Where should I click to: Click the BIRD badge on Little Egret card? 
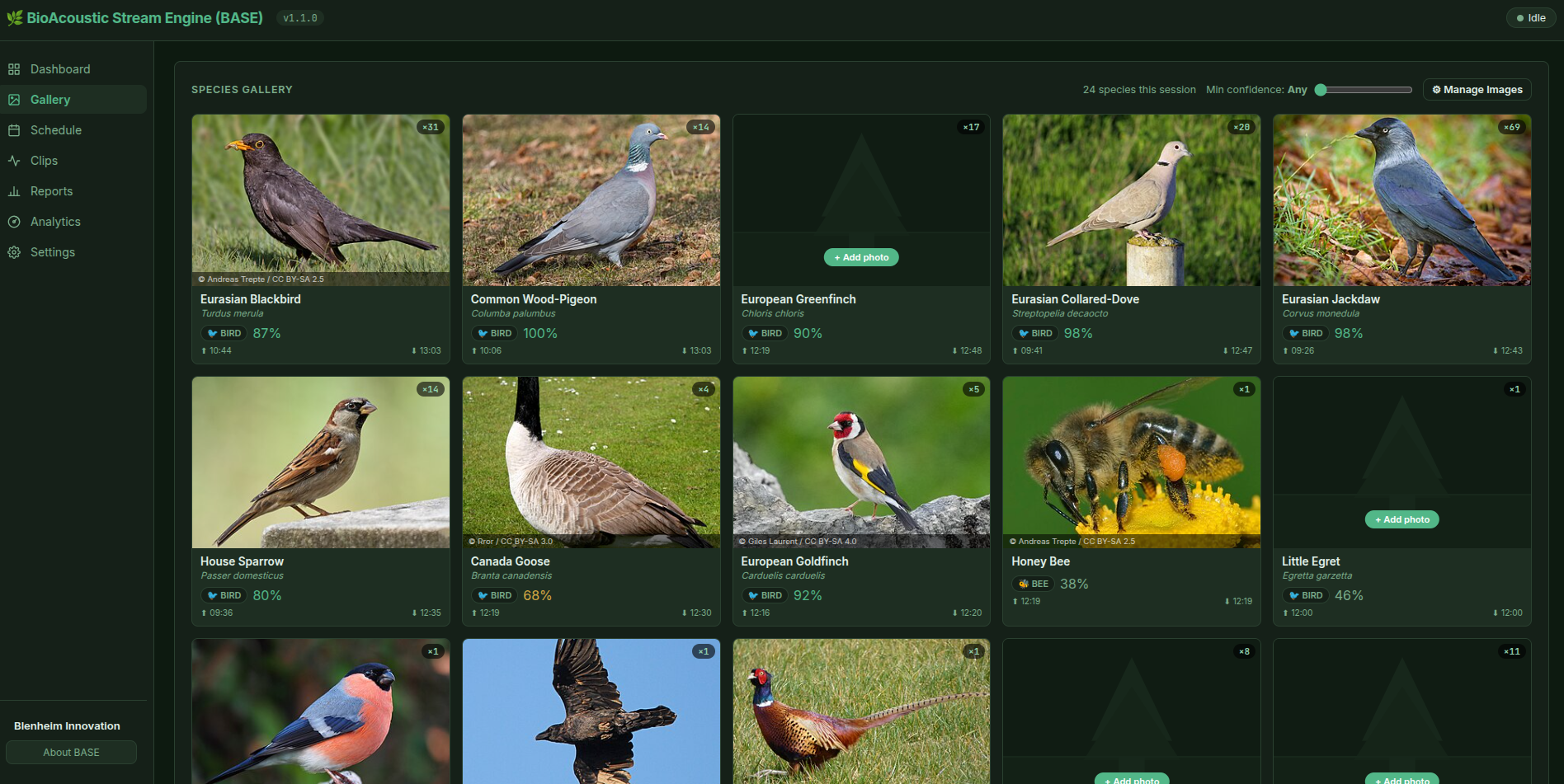(1306, 595)
